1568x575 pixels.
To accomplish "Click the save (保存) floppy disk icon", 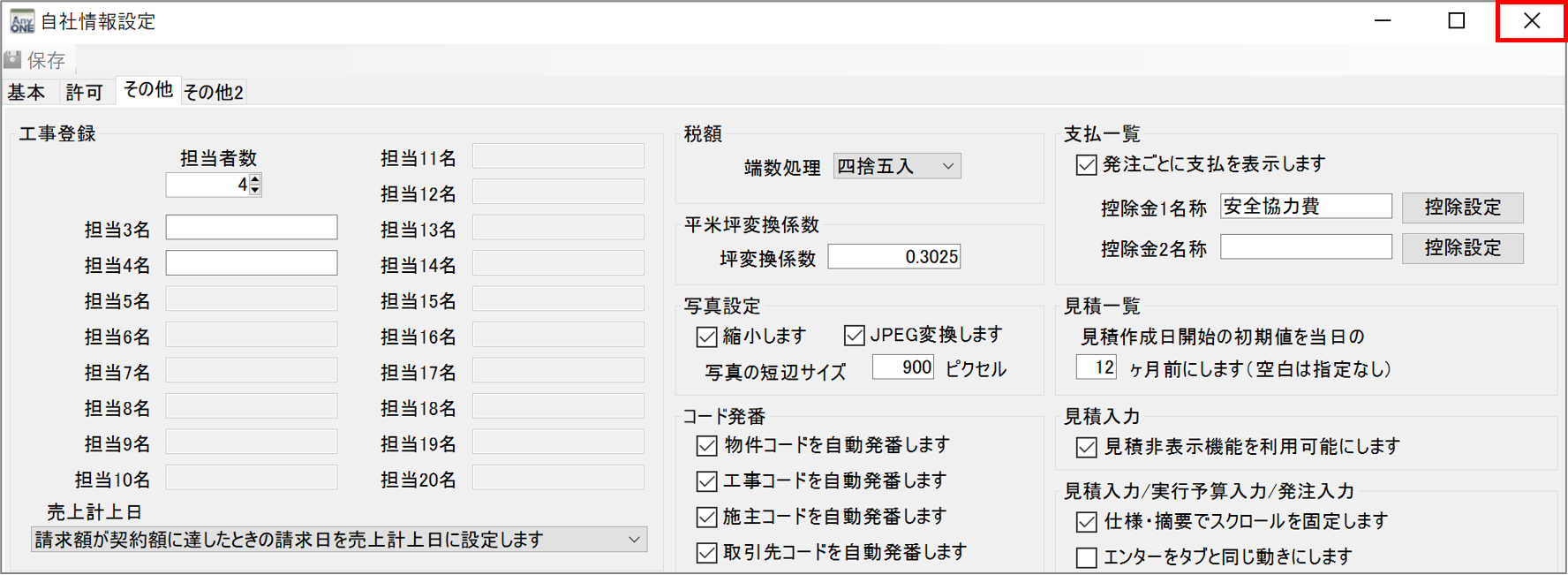I will (13, 60).
